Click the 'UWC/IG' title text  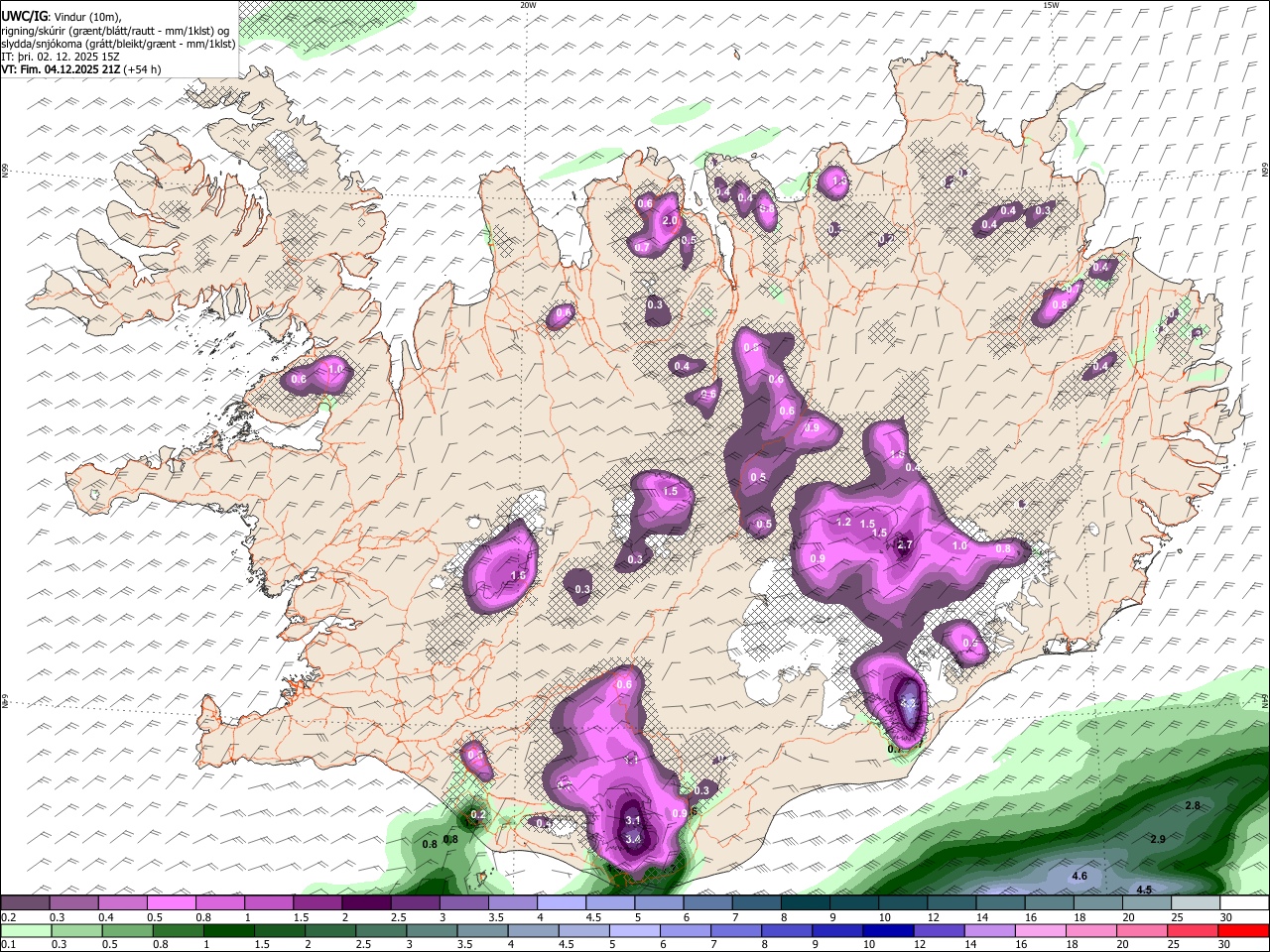(24, 16)
